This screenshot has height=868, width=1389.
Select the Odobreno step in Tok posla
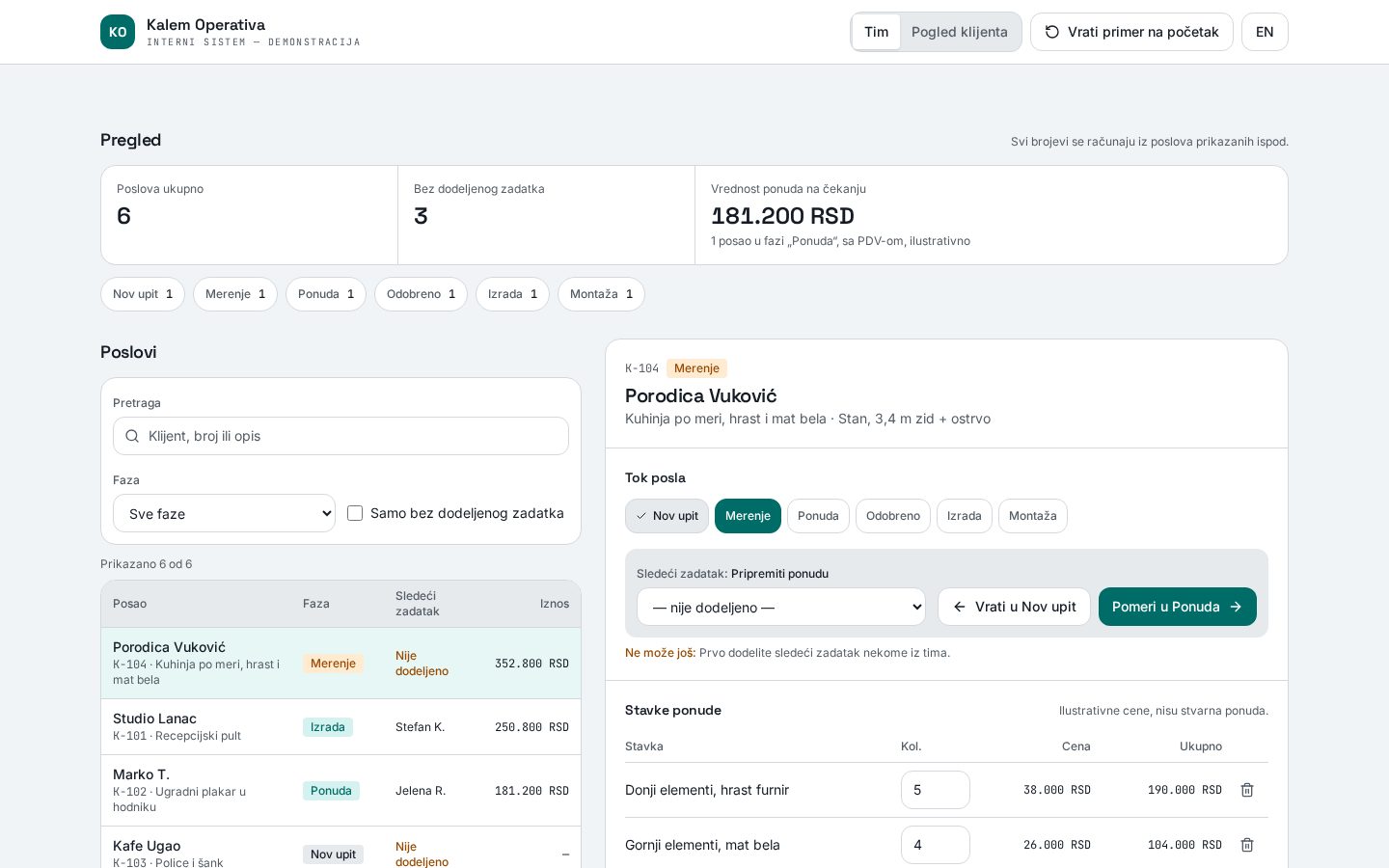pos(893,516)
